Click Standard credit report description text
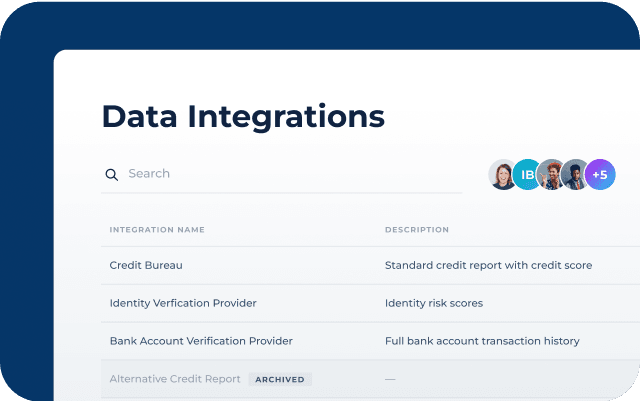 (x=488, y=265)
